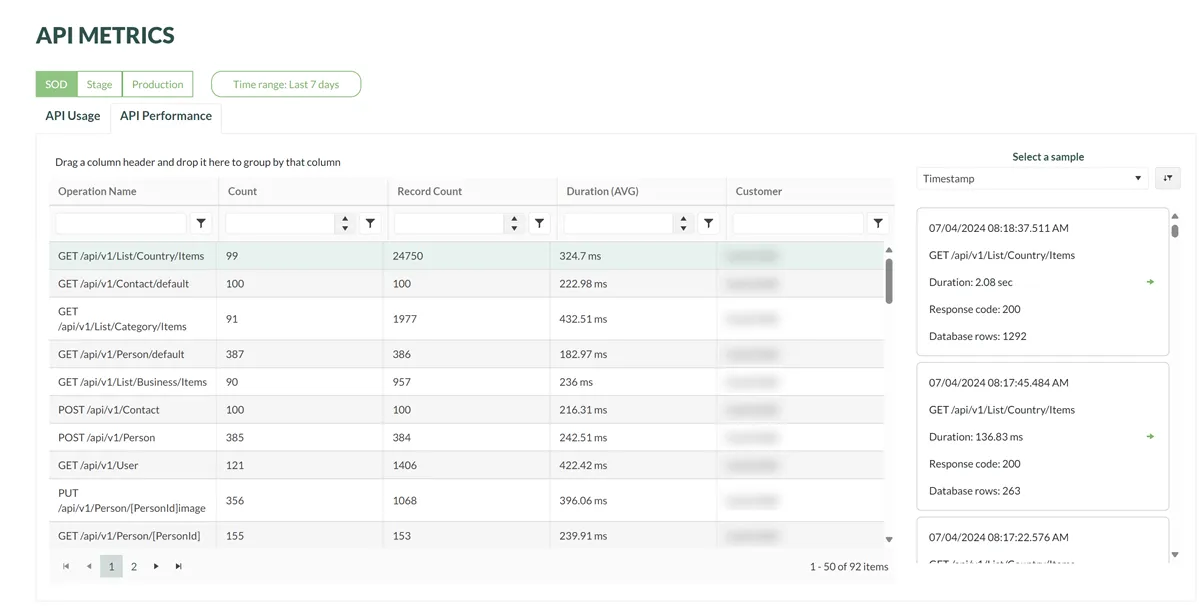Open sample details arrow for 2.08 sec duration
The height and width of the screenshot is (606, 1199).
click(1150, 282)
